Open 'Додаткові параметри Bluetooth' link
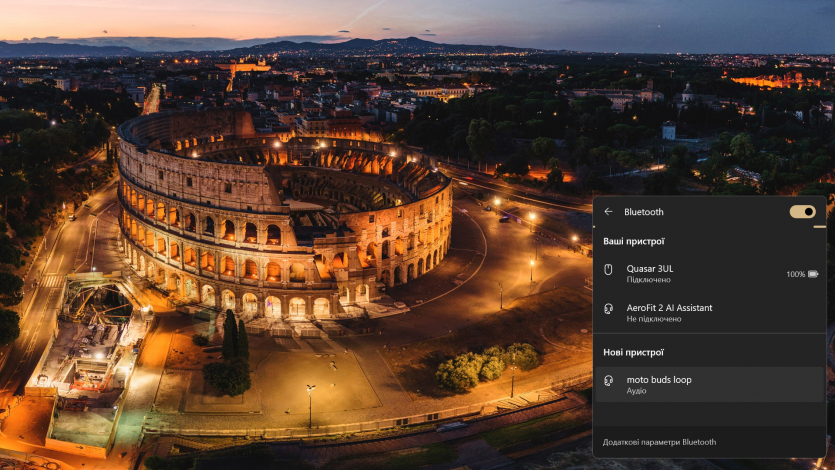The image size is (835, 470). point(659,442)
